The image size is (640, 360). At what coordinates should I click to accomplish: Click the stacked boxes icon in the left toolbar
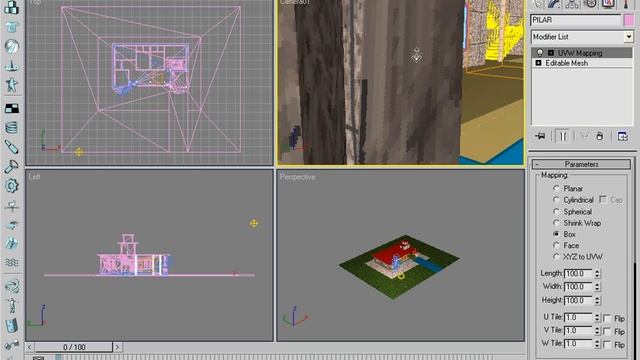point(11,7)
